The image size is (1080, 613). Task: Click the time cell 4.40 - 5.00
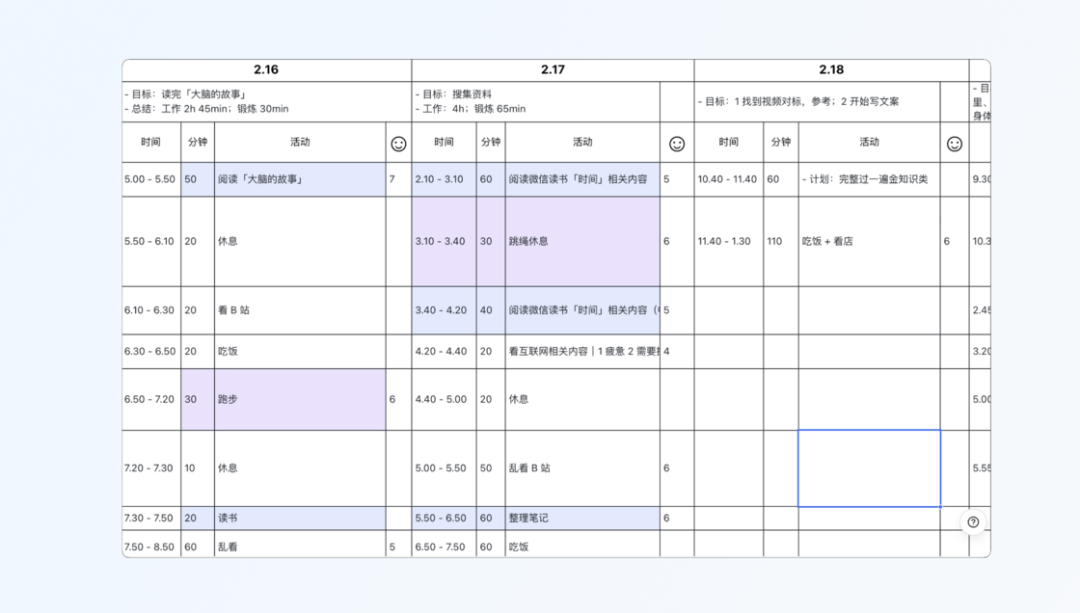444,399
